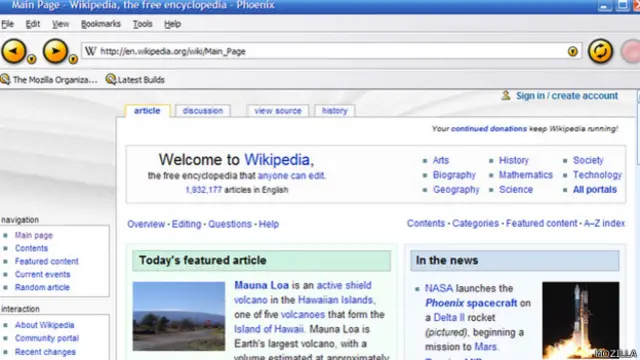Open the Geography portal link
Screen dimensions: 640x360
[456, 189]
